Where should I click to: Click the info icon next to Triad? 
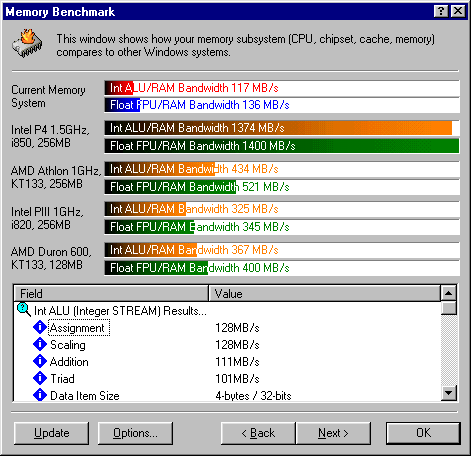tap(40, 378)
